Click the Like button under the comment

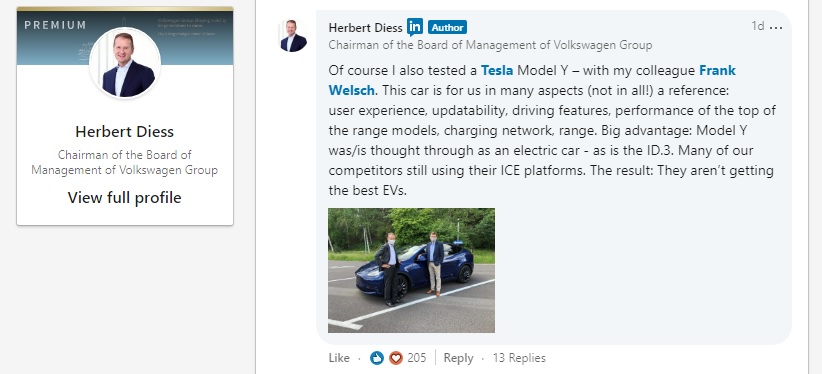coord(339,358)
